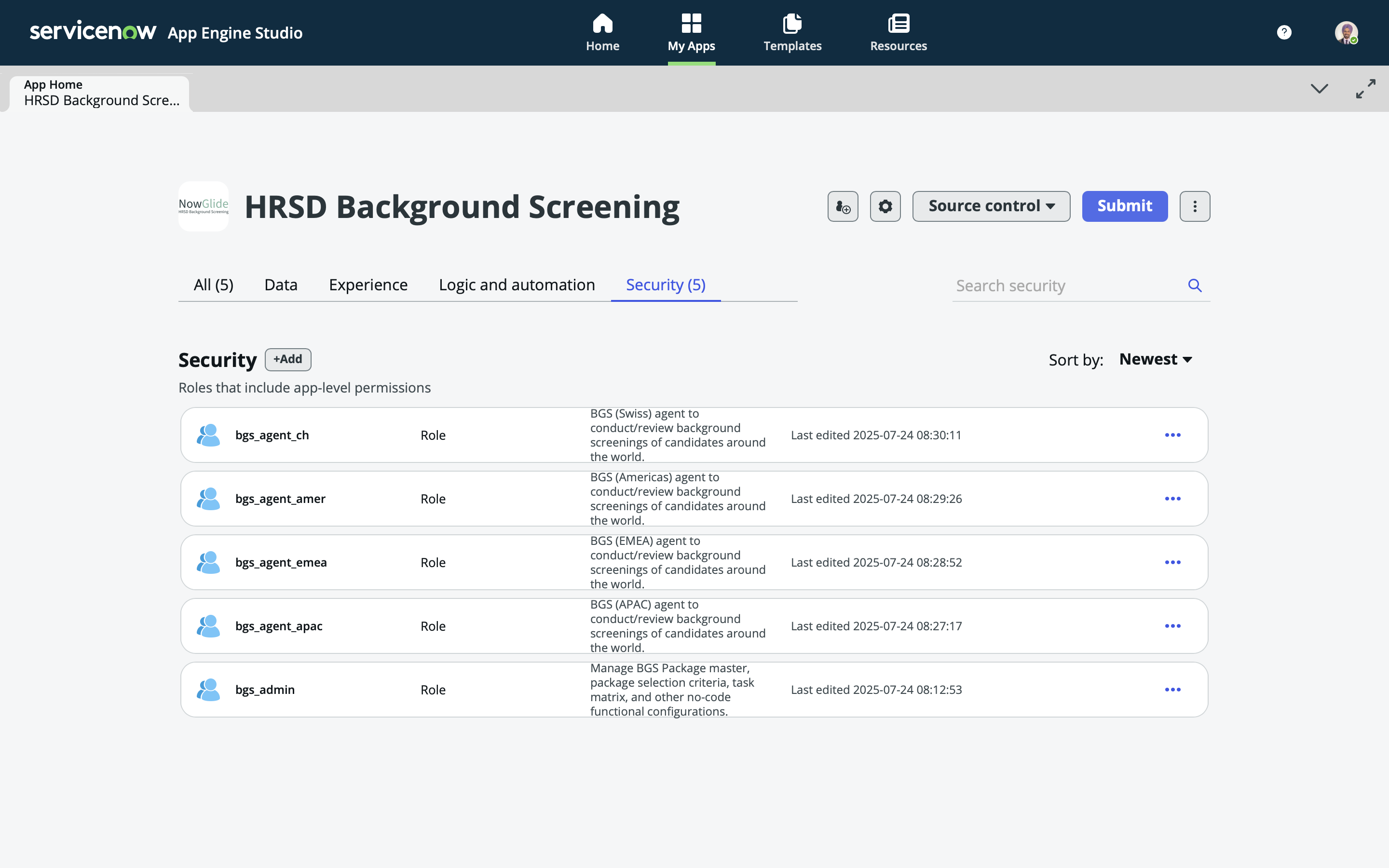Open the bgs_agent_ch role

(x=272, y=435)
